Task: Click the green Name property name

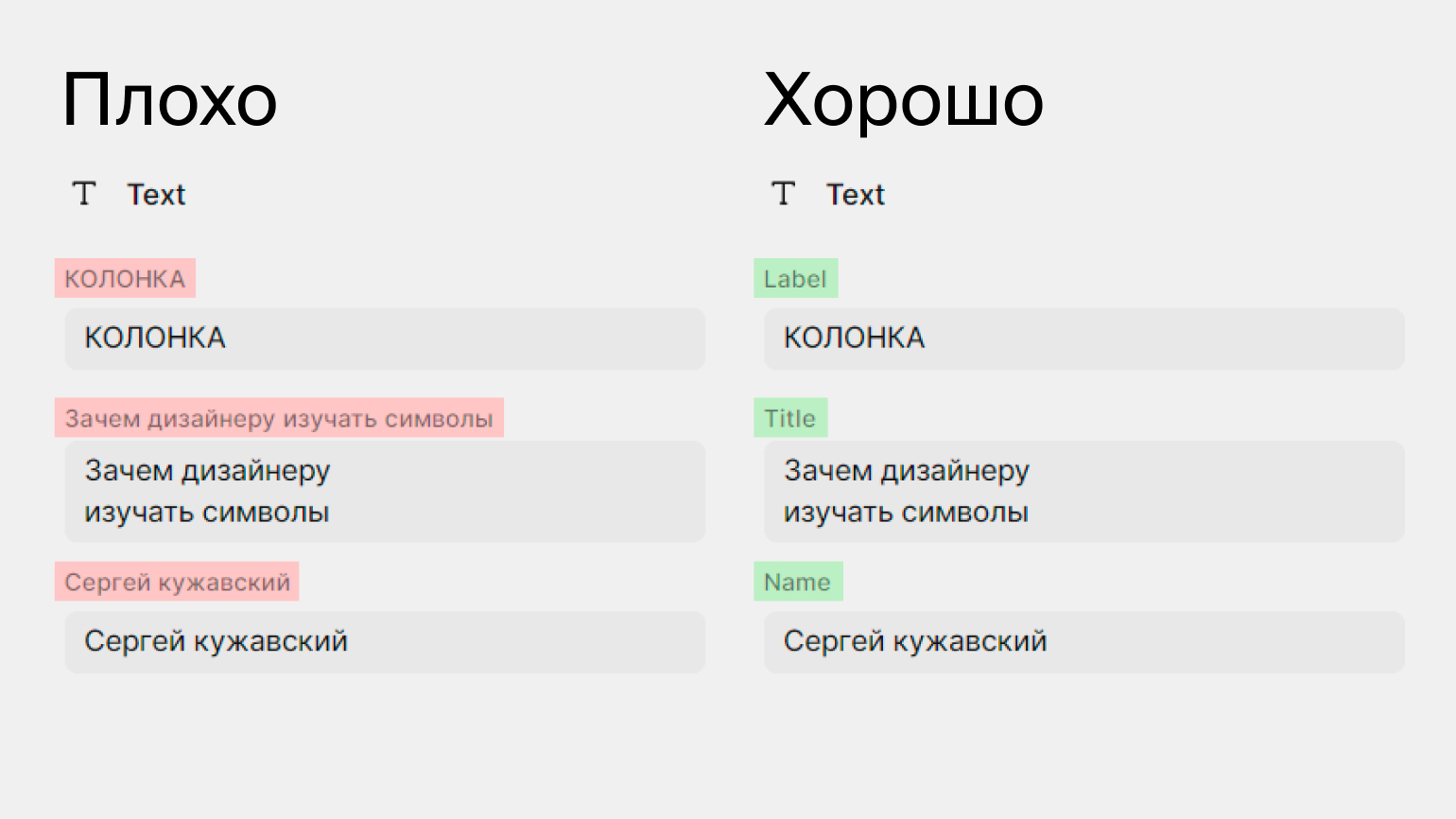Action: 797,582
